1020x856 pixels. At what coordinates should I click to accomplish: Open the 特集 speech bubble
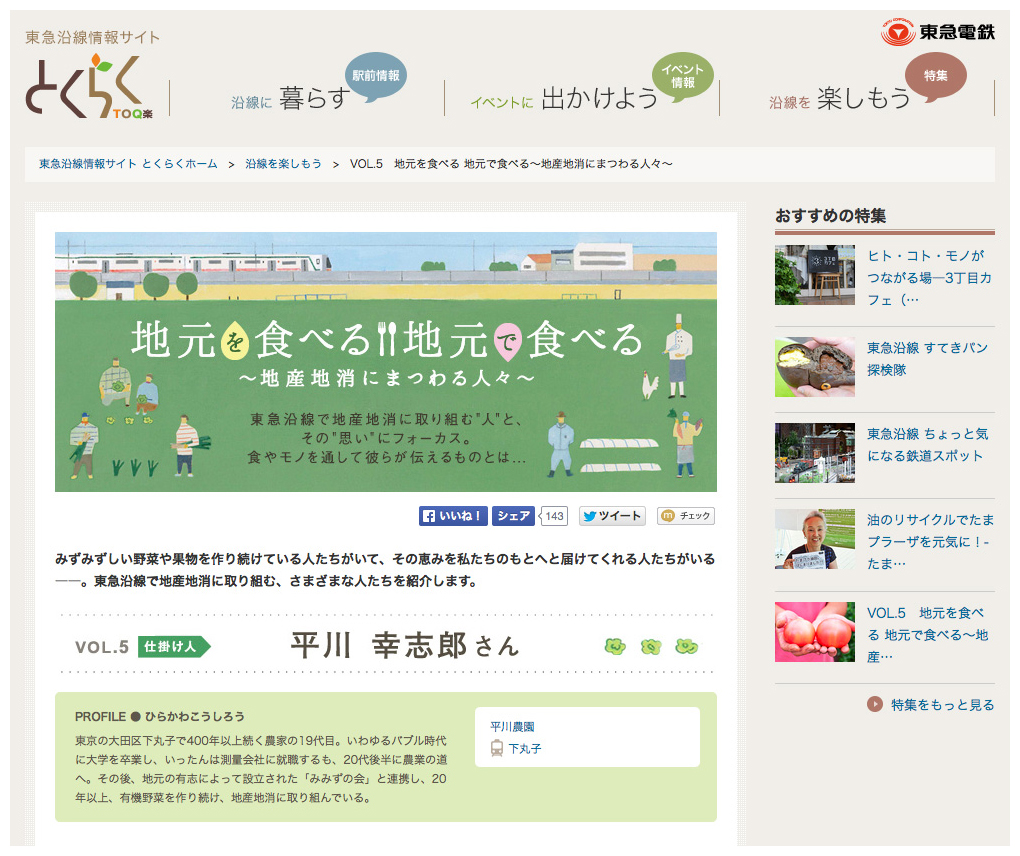(935, 77)
